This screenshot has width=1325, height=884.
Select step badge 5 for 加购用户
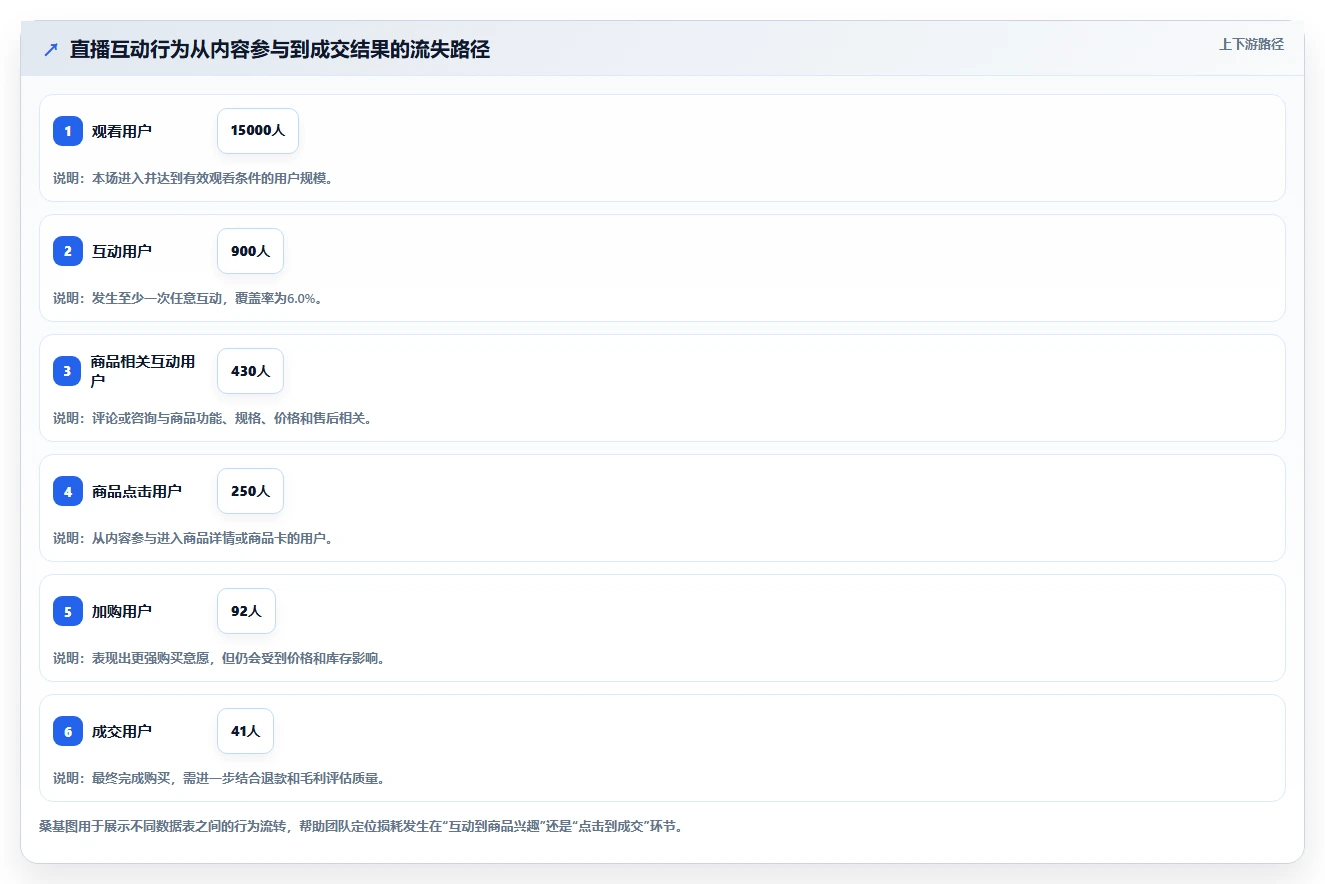pos(68,611)
